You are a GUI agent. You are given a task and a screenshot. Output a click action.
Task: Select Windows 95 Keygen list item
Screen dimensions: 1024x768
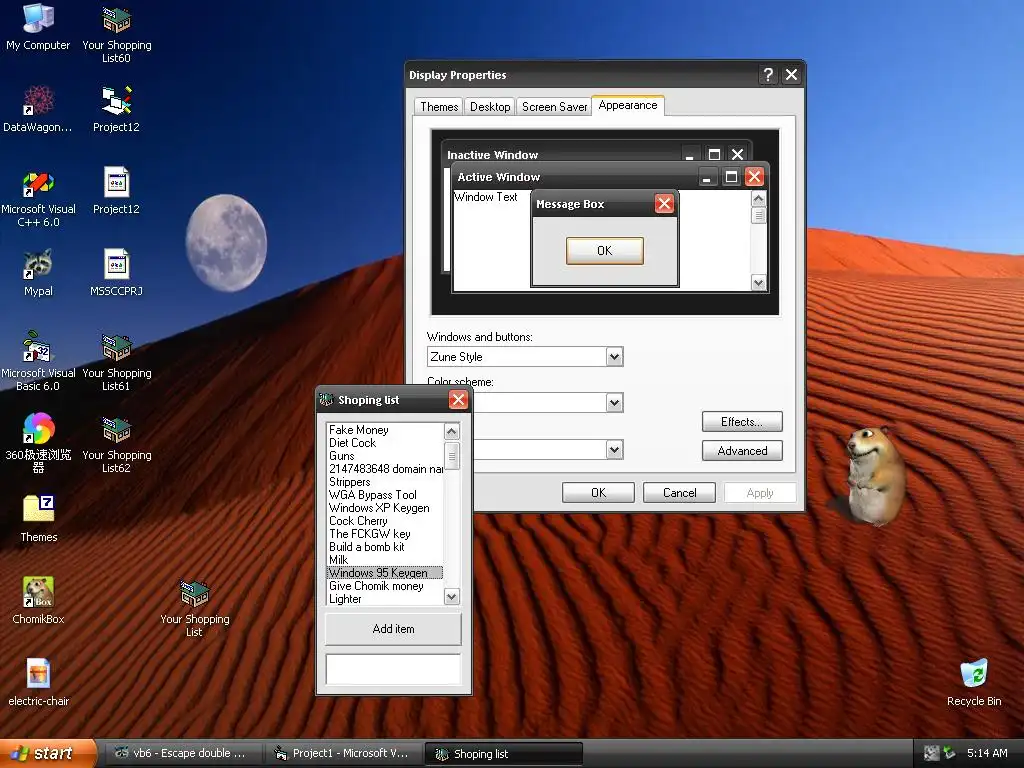(x=385, y=573)
